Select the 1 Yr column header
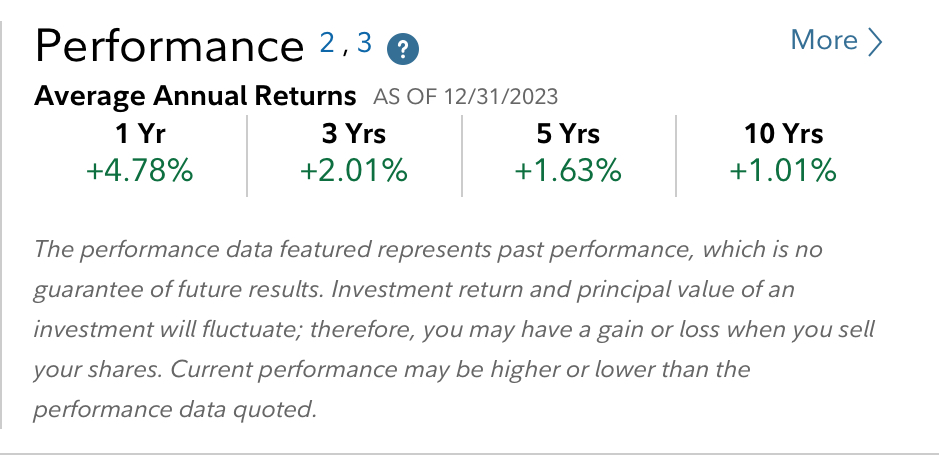Viewport: 939px width, 455px height. [x=139, y=133]
